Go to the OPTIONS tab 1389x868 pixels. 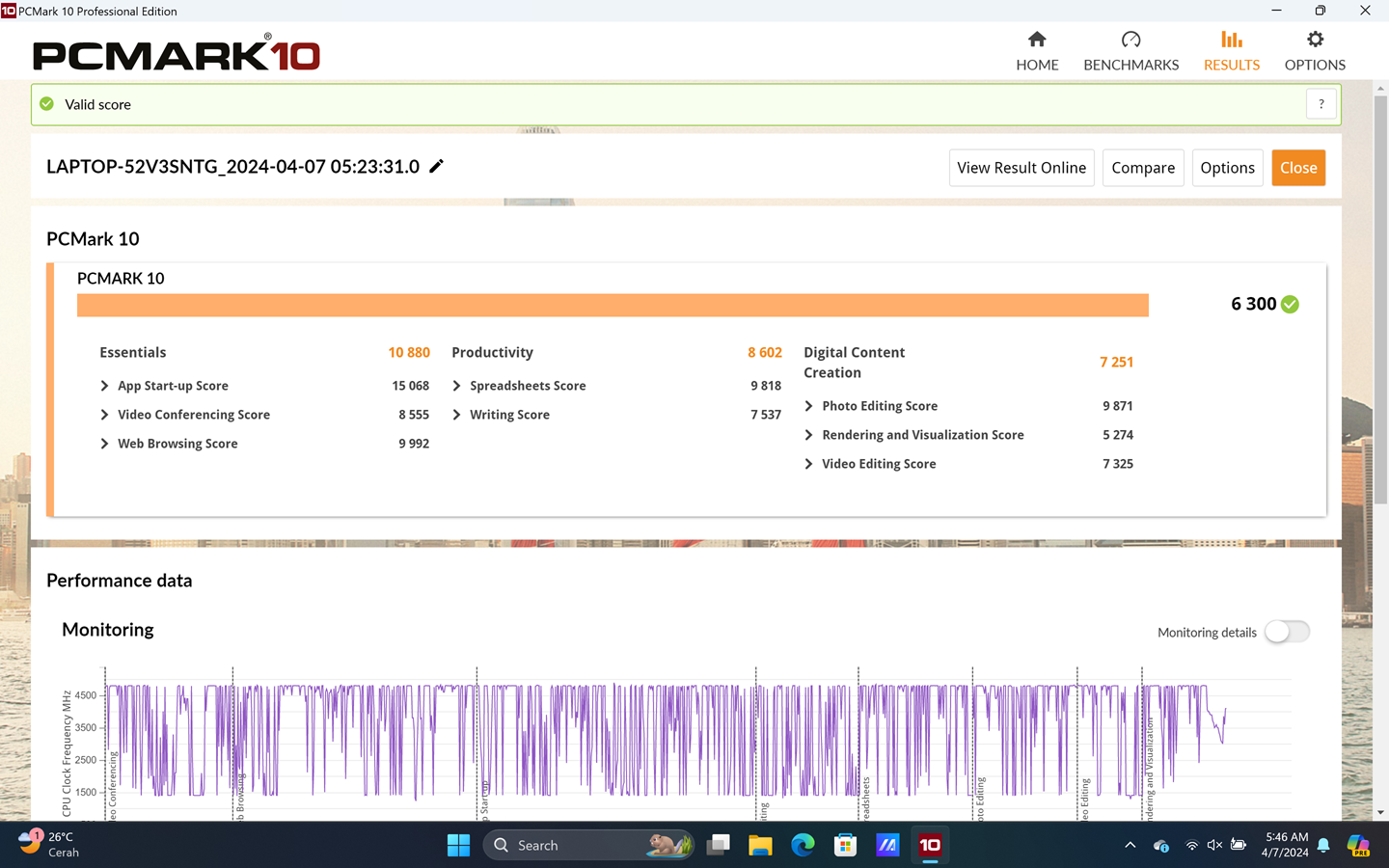(1315, 51)
